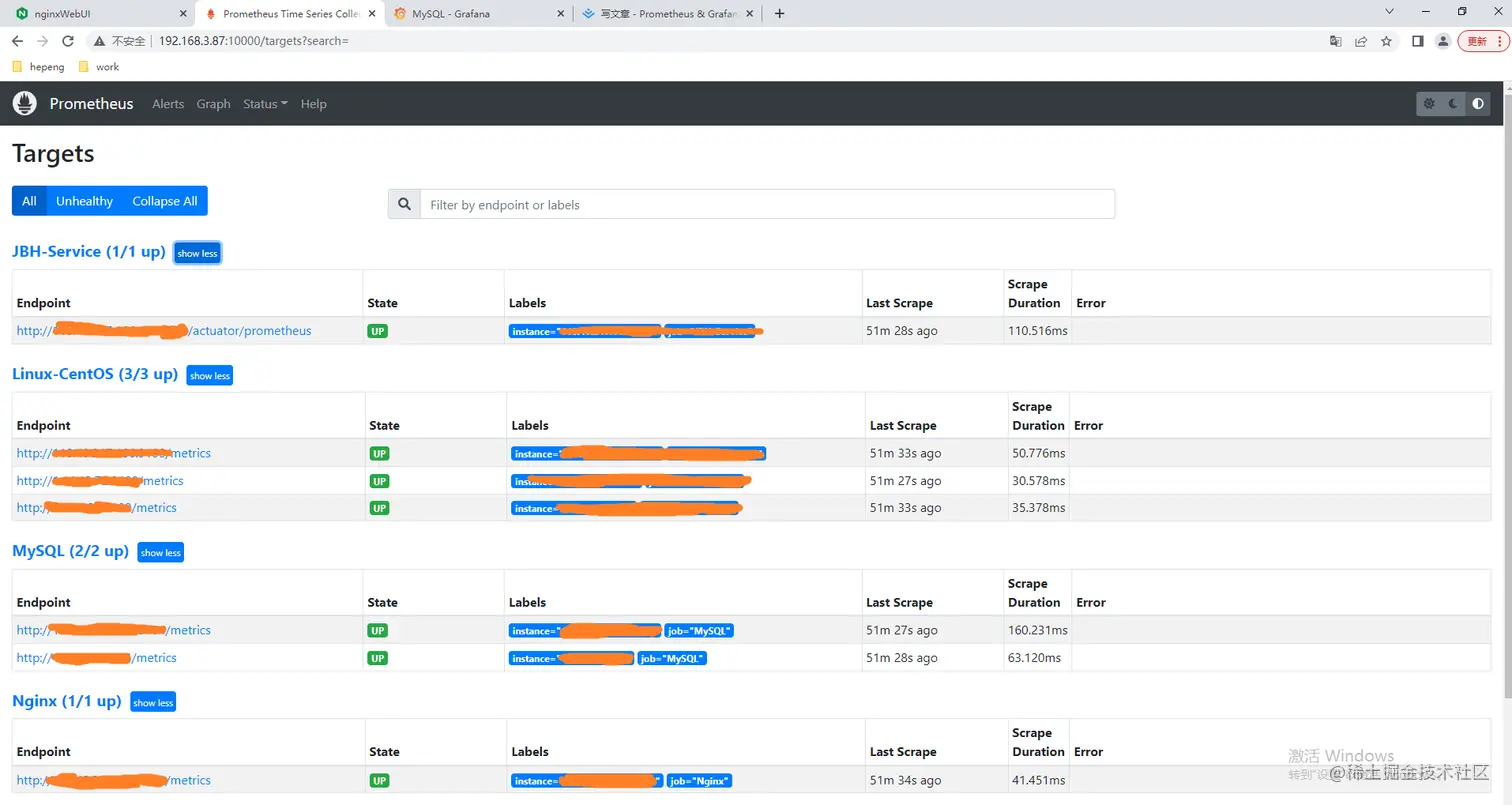Click the job="MySQL" badge in 160.231ms row
The width and height of the screenshot is (1512, 805).
click(x=700, y=631)
